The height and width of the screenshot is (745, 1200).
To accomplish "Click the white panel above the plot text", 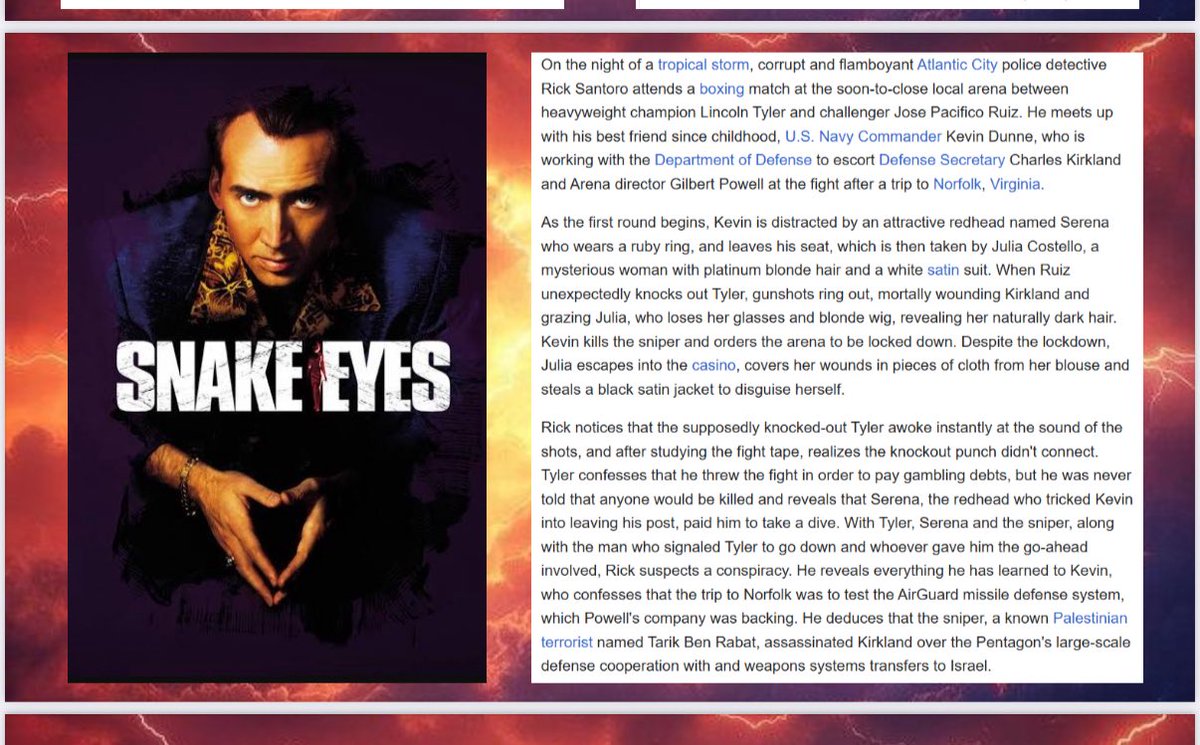I will (888, 4).
